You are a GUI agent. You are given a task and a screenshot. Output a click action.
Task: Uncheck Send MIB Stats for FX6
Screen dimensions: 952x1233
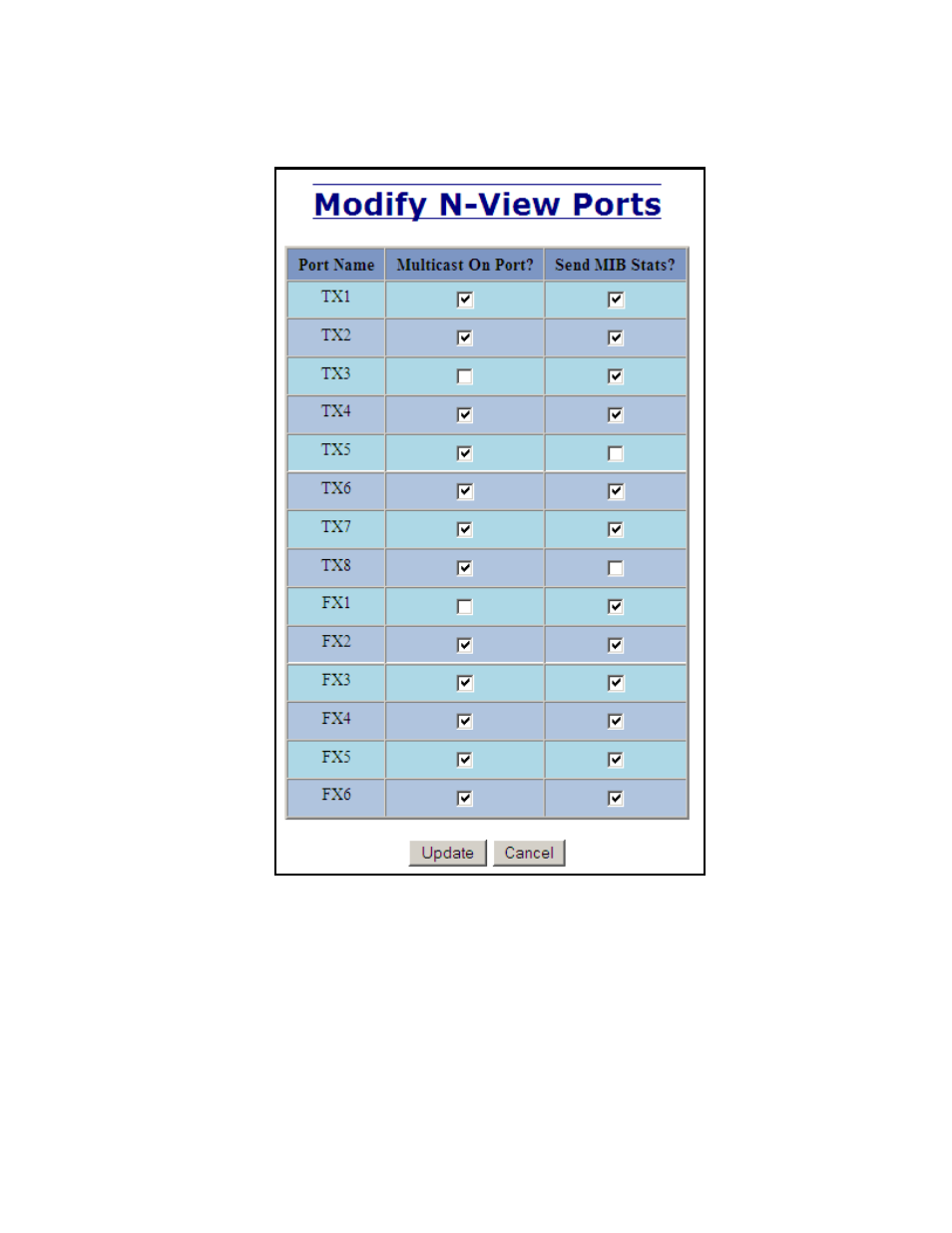[x=616, y=798]
